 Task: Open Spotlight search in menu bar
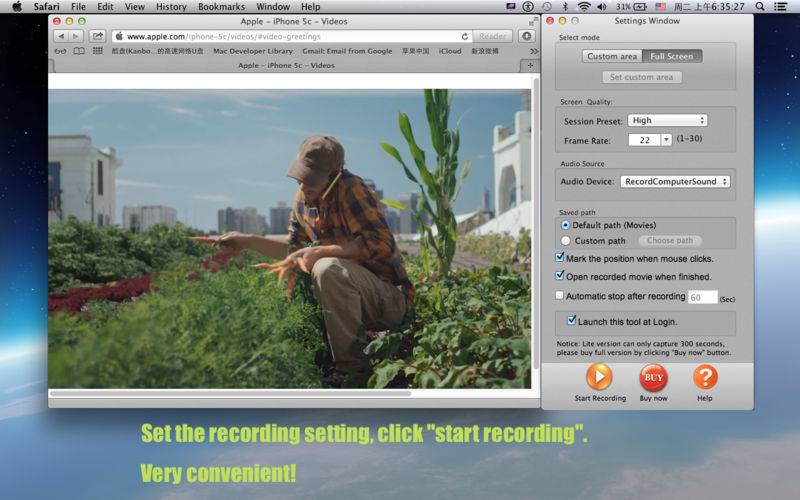[x=760, y=7]
